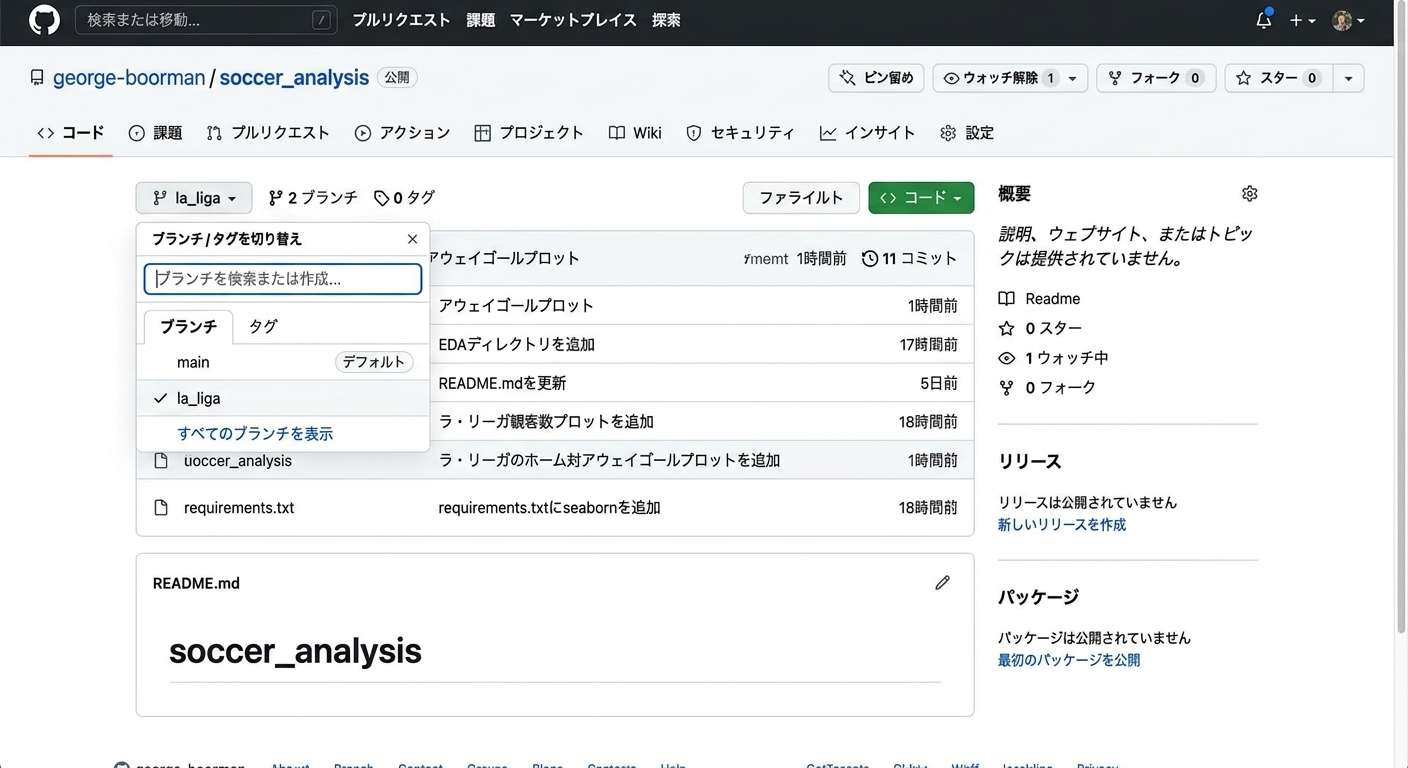1408x768 pixels.
Task: Click the search or jump-to field
Action: coord(205,20)
